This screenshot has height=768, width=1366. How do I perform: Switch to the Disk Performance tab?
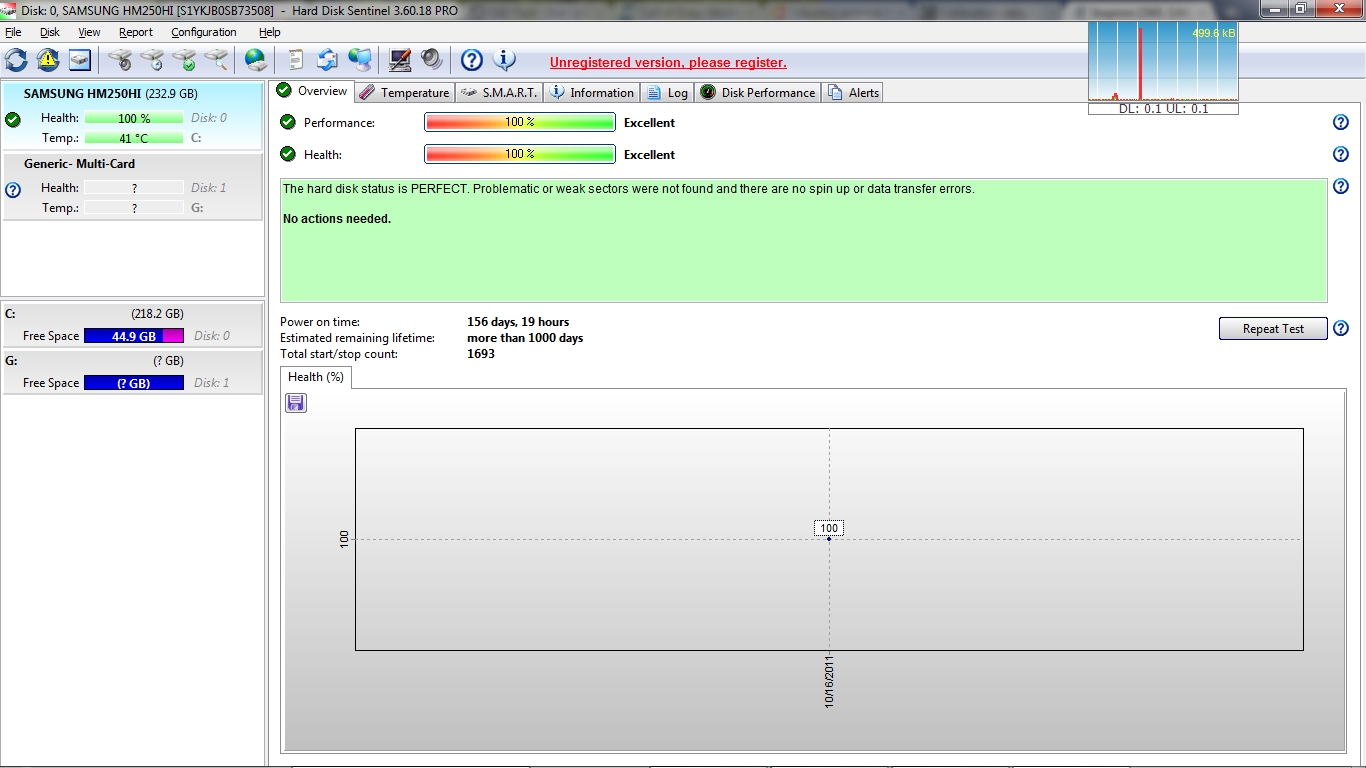pyautogui.click(x=757, y=93)
